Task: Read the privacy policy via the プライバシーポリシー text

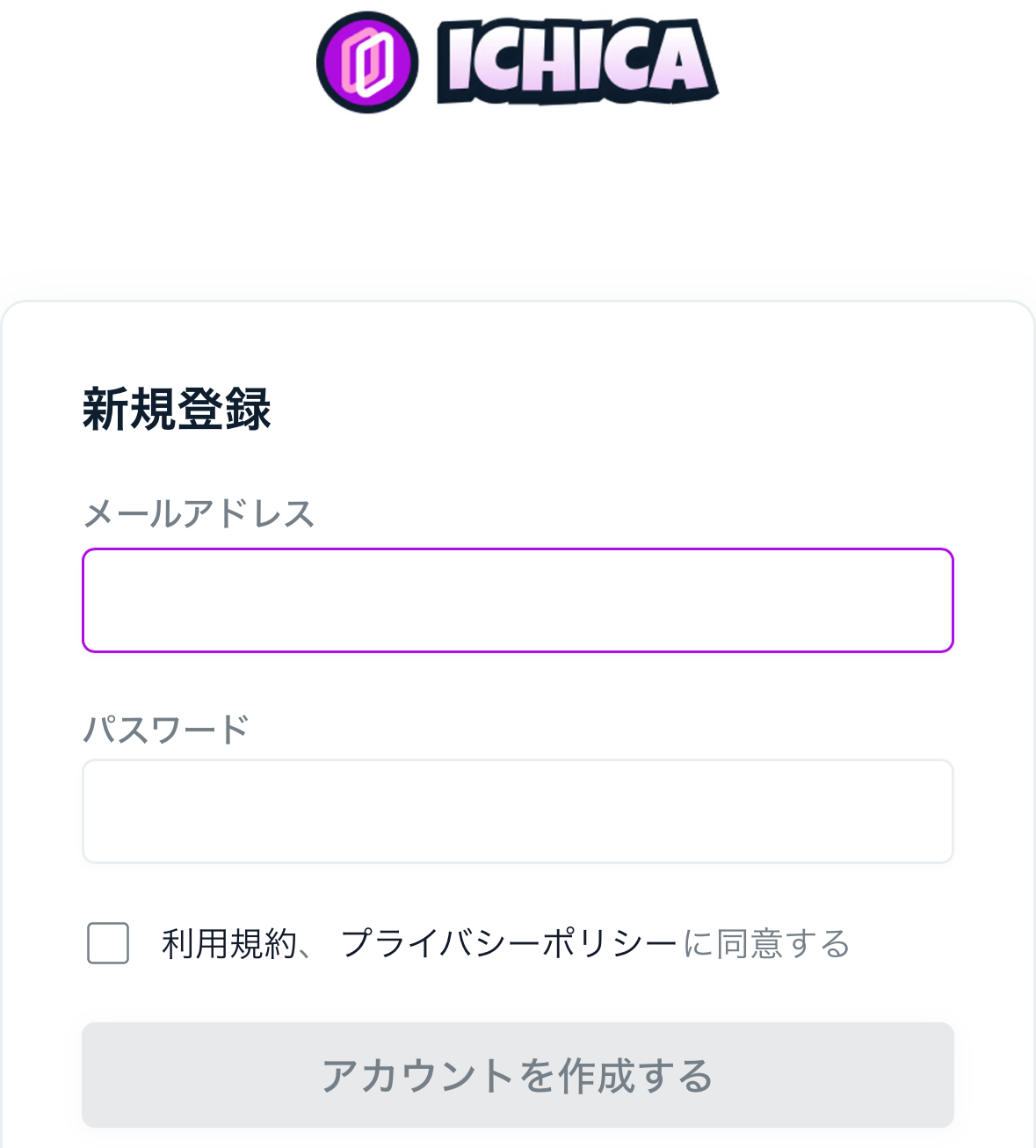Action: click(510, 944)
